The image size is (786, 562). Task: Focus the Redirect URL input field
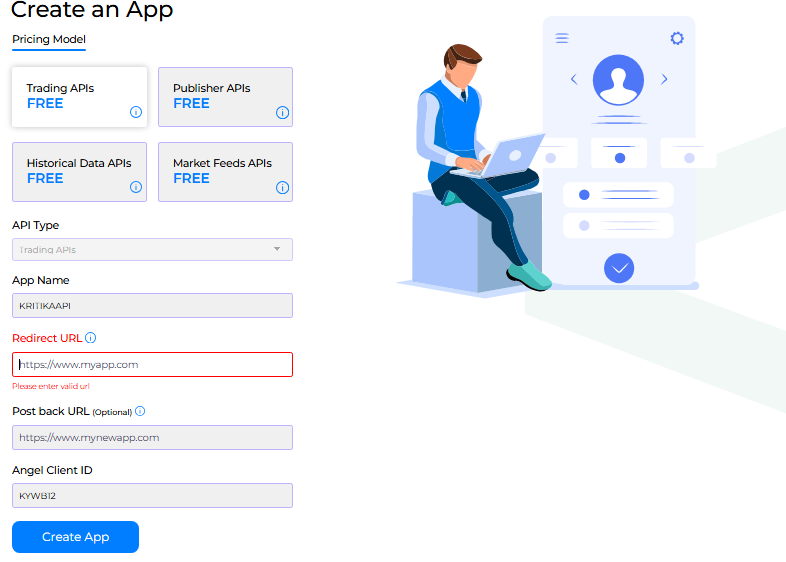tap(152, 364)
